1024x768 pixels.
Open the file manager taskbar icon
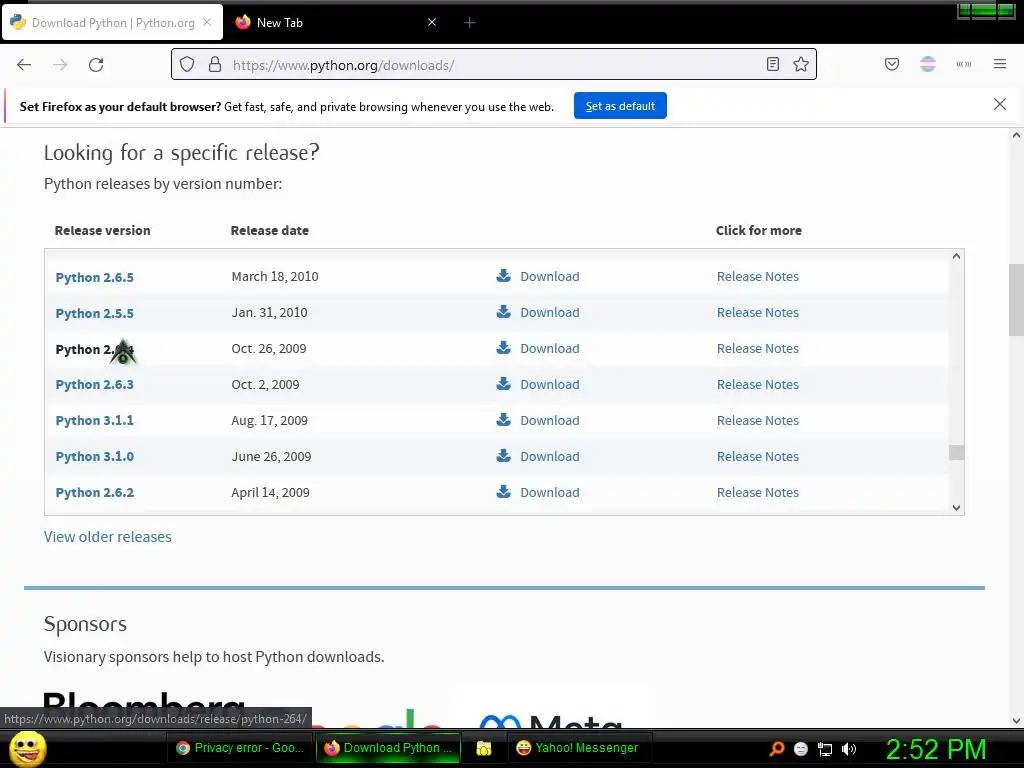pos(484,748)
